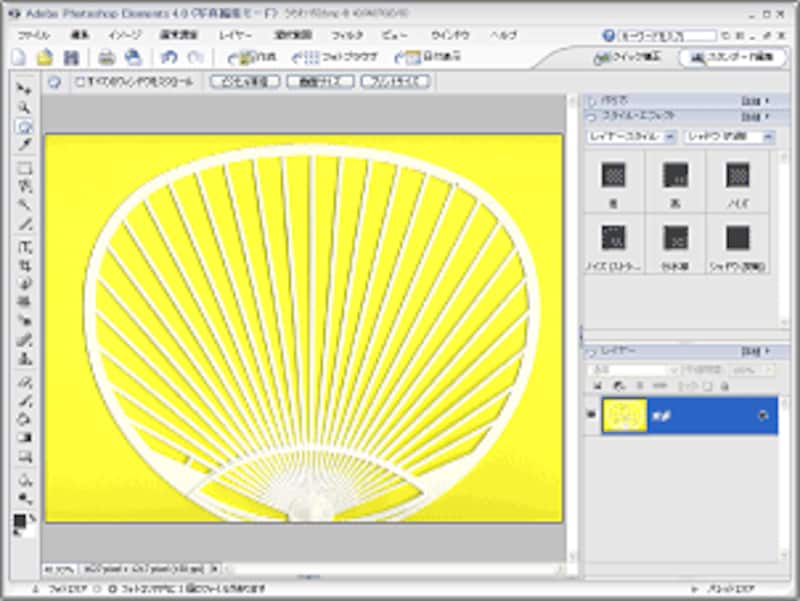
Task: Click the Open folder icon
Action: point(44,57)
